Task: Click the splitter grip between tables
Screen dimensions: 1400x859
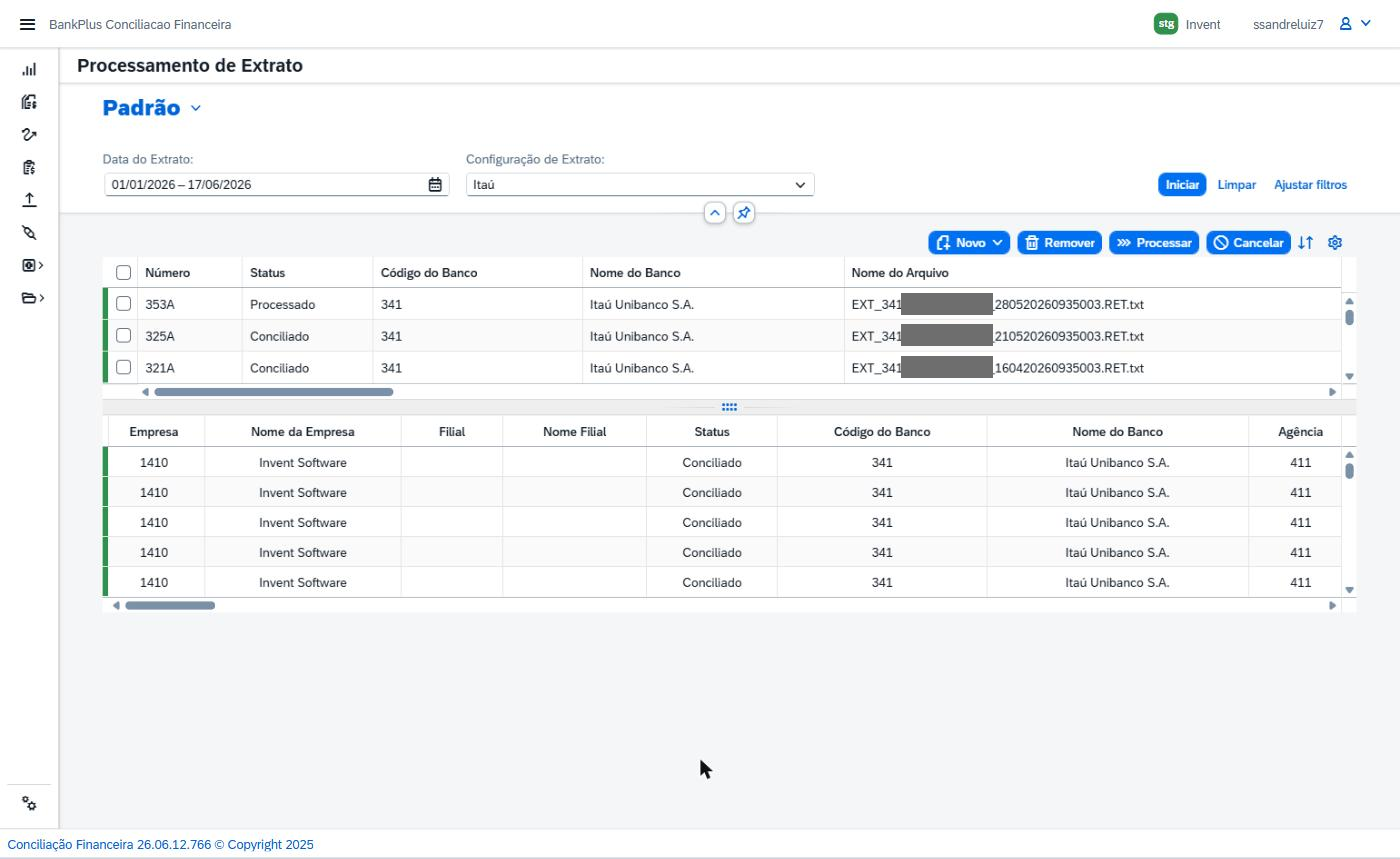Action: coord(729,407)
